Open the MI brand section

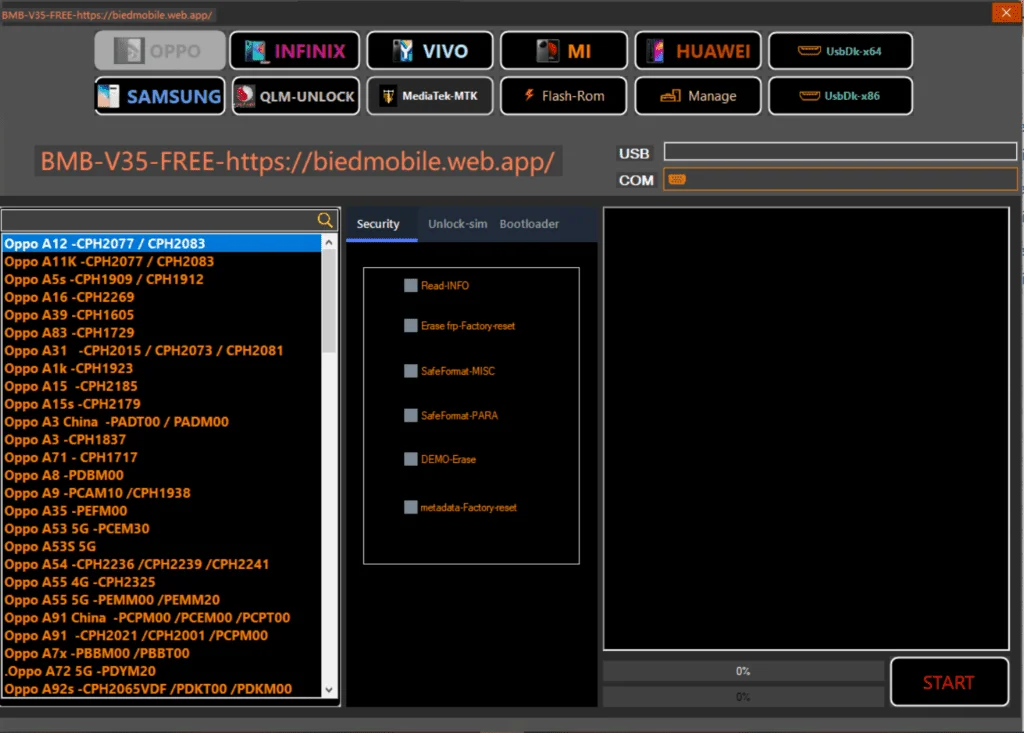coord(564,50)
